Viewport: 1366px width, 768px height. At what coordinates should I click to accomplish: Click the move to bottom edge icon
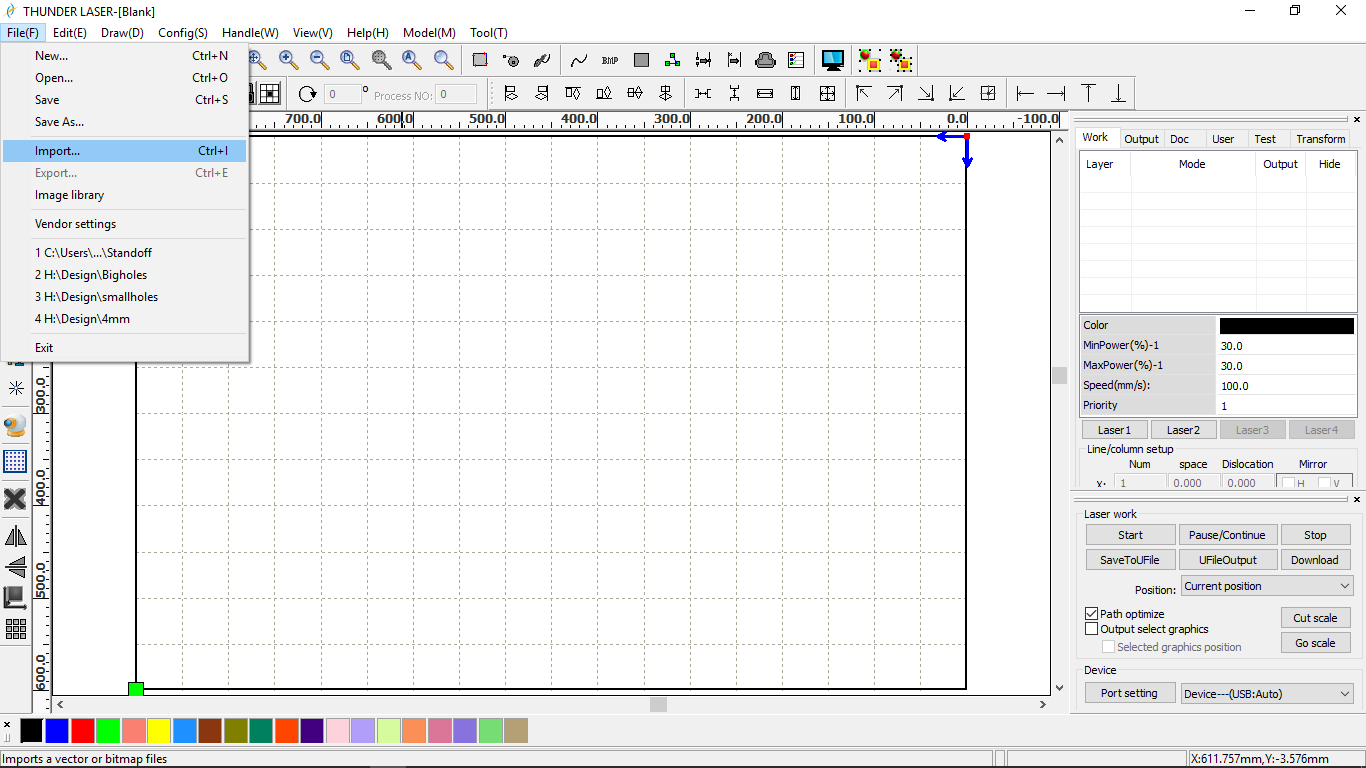[x=1119, y=94]
